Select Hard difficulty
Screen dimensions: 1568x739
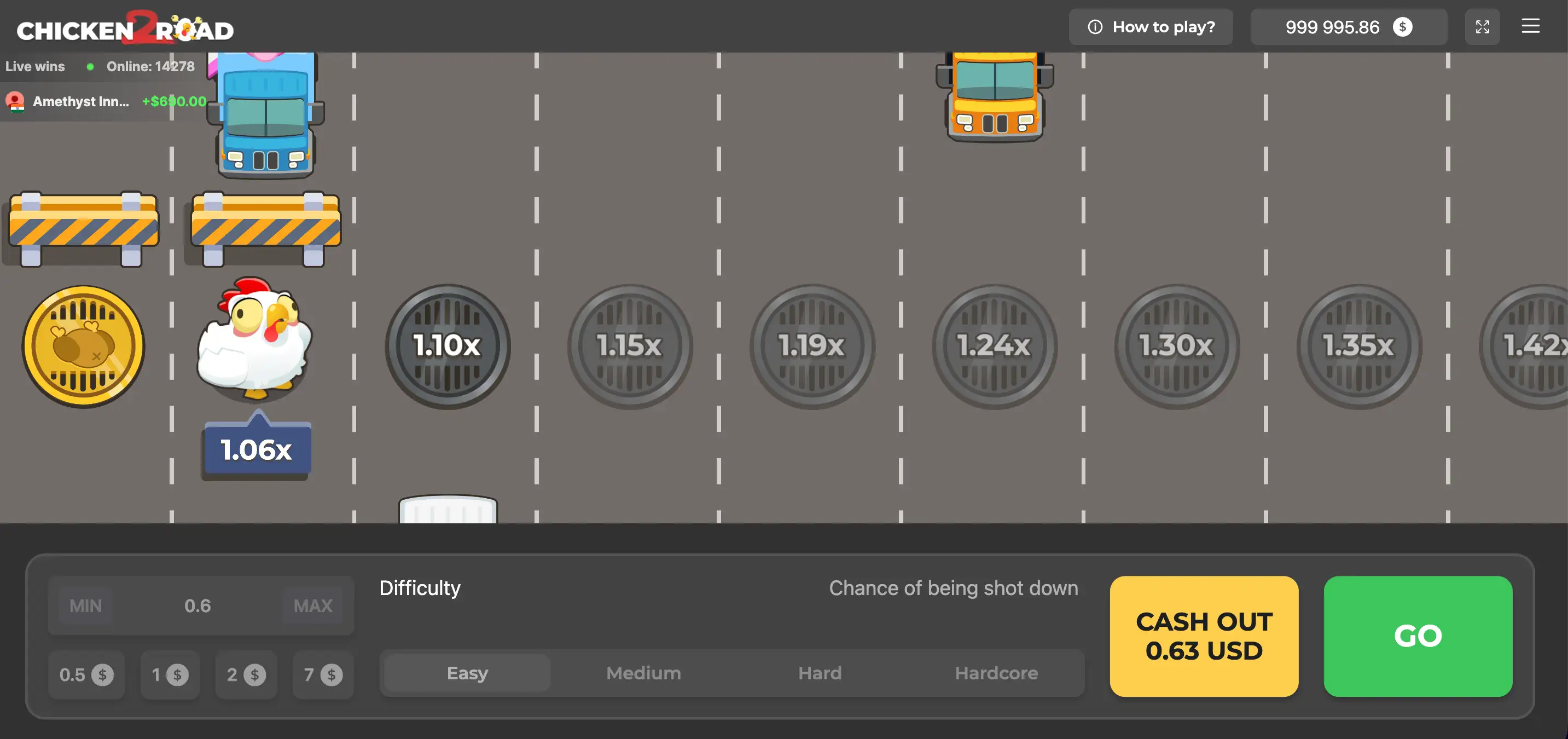pos(820,673)
